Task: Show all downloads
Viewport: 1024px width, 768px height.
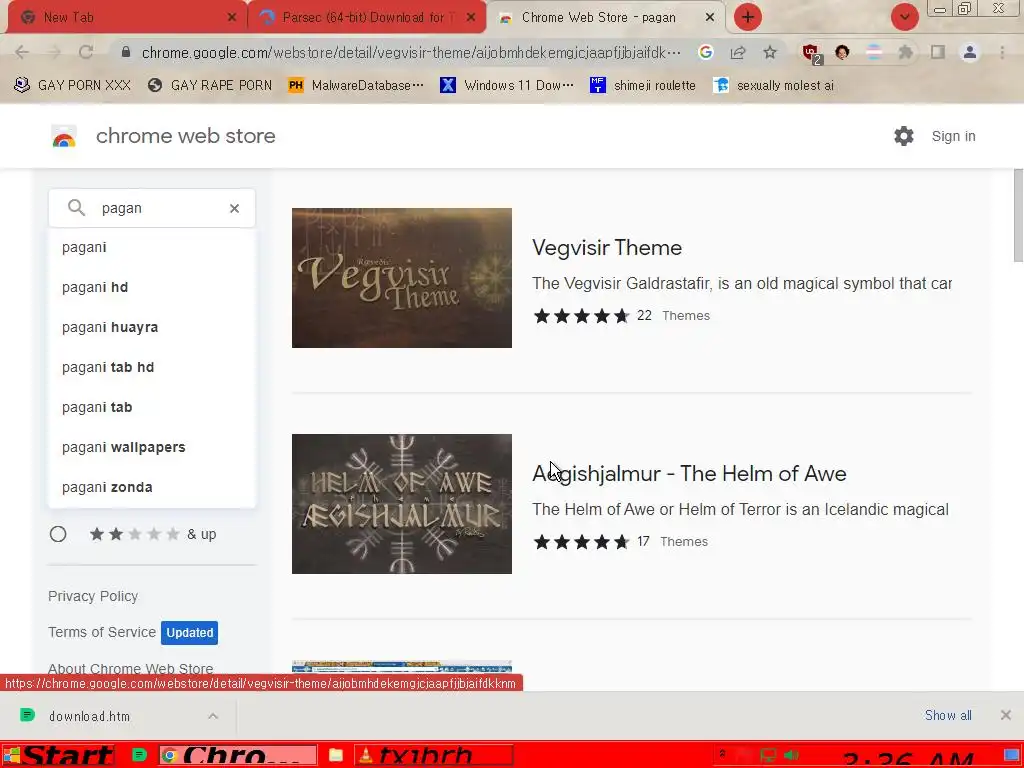Action: (948, 715)
